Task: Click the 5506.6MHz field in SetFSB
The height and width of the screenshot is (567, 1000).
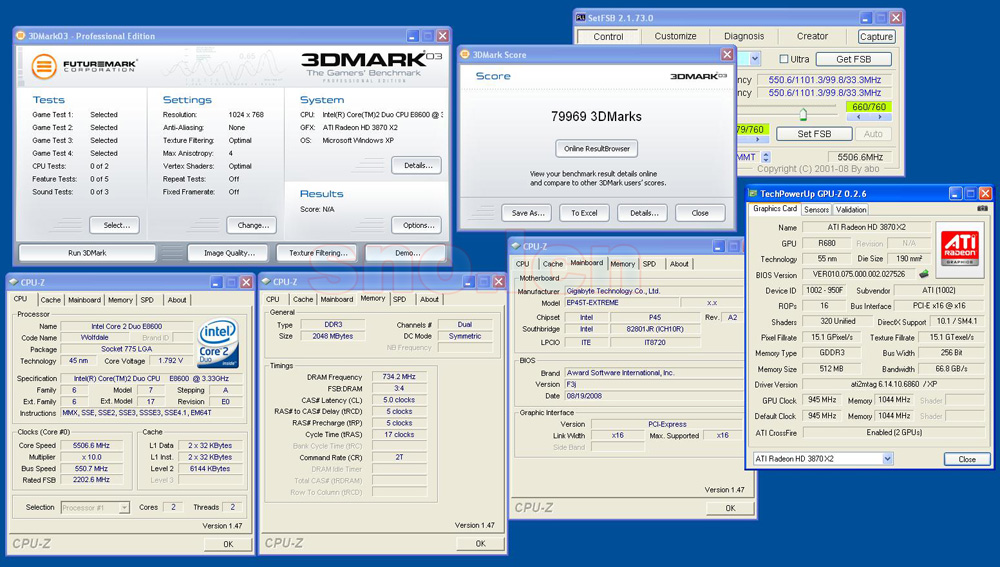Action: pos(860,157)
